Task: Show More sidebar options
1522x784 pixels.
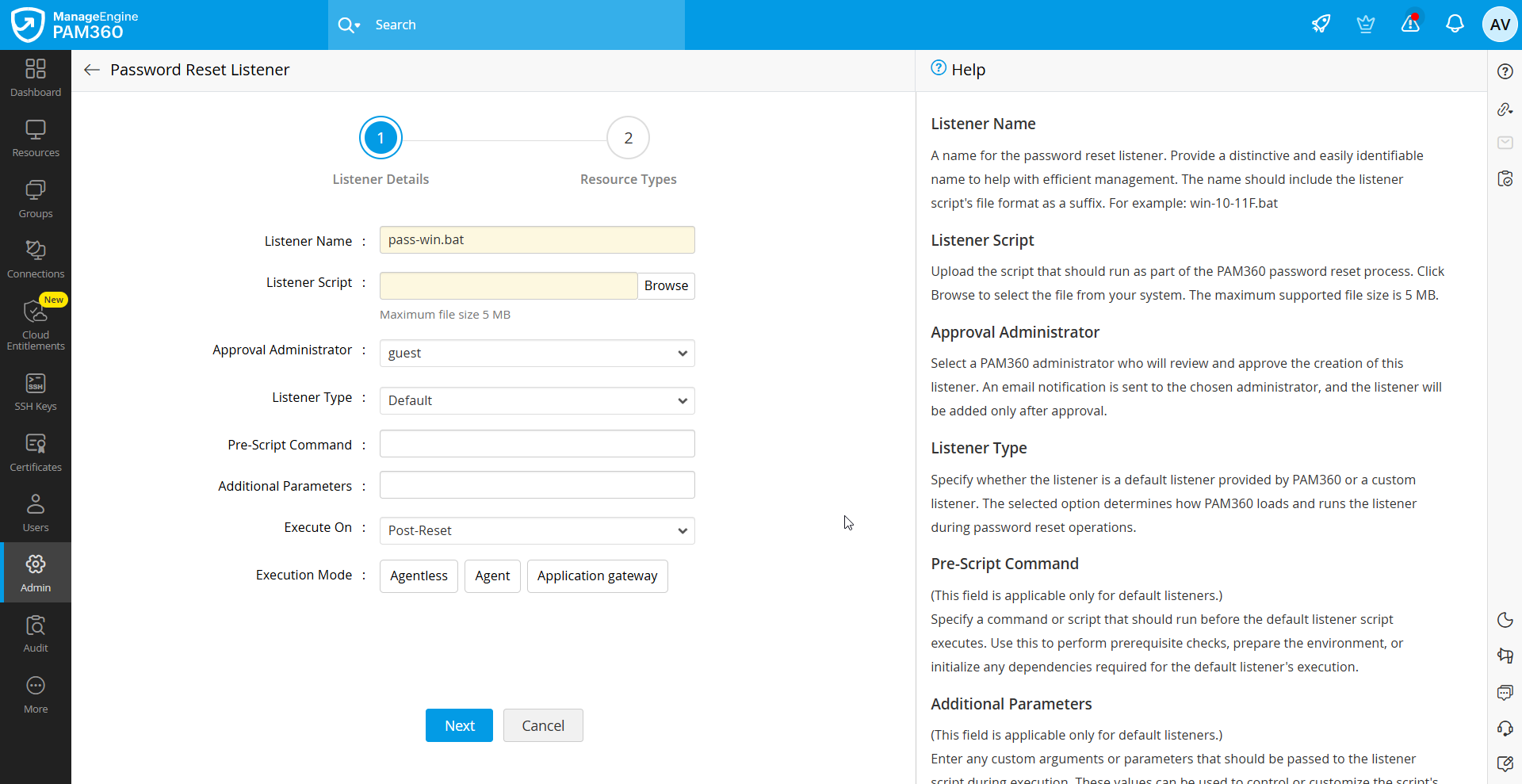Action: pyautogui.click(x=36, y=694)
